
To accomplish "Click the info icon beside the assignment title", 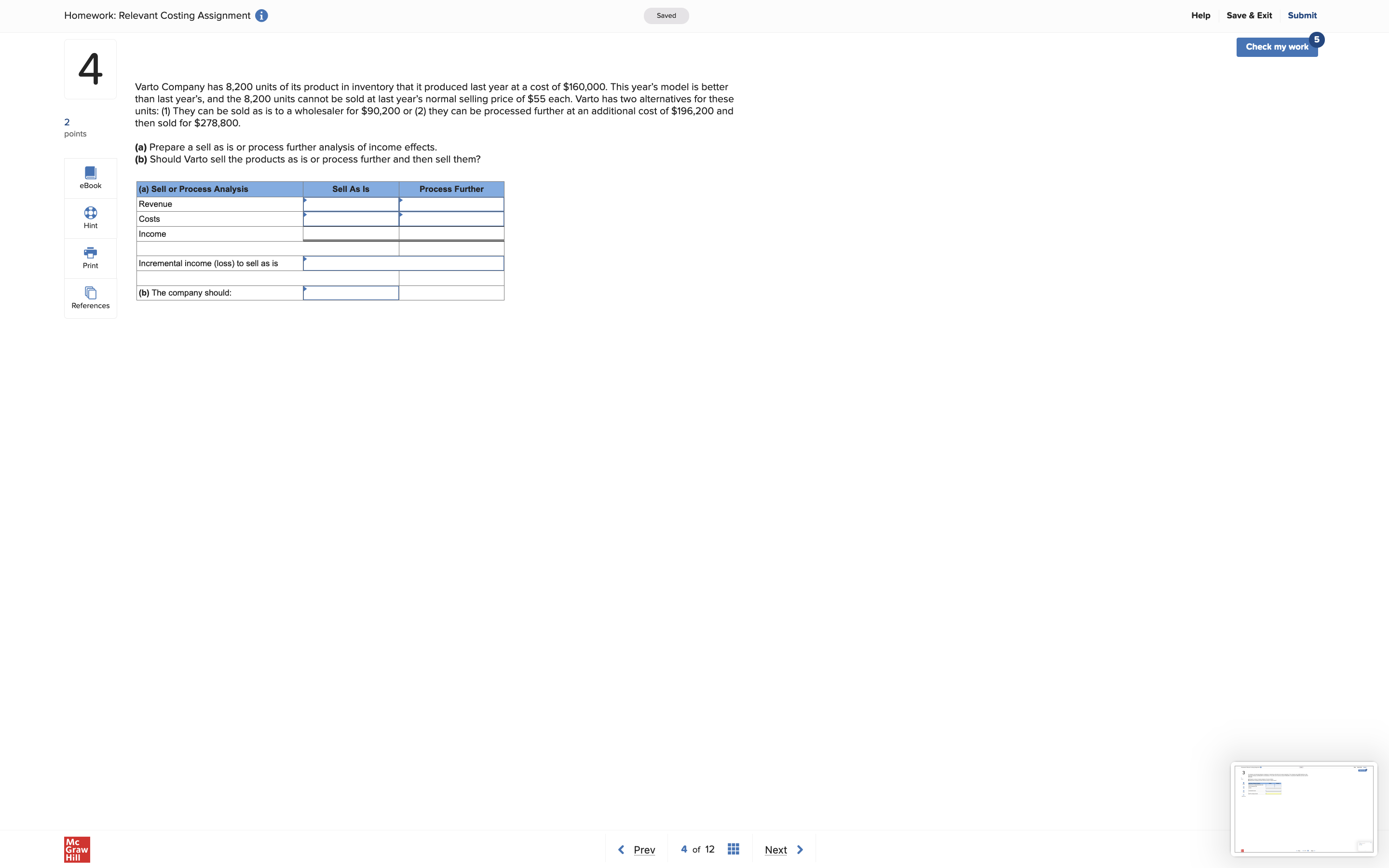I will pyautogui.click(x=261, y=15).
